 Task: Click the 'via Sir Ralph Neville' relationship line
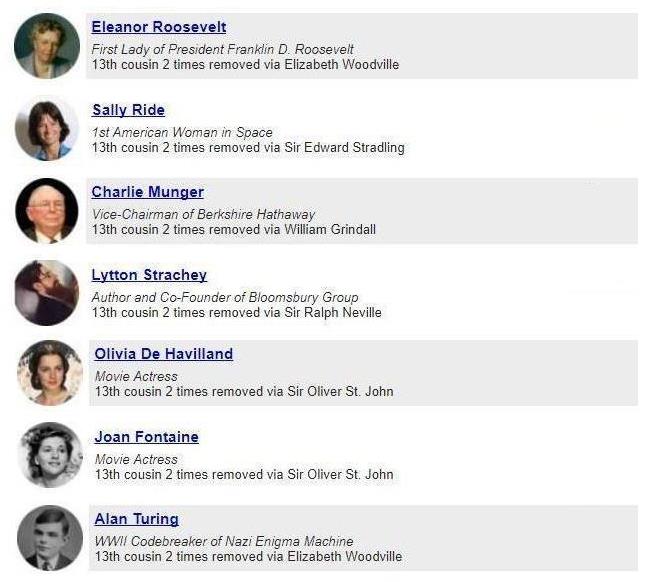coord(237,313)
